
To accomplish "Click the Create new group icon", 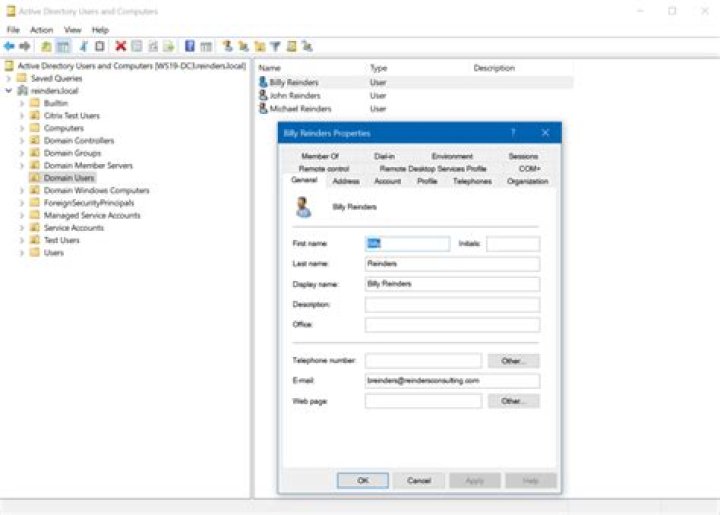I will [x=243, y=46].
